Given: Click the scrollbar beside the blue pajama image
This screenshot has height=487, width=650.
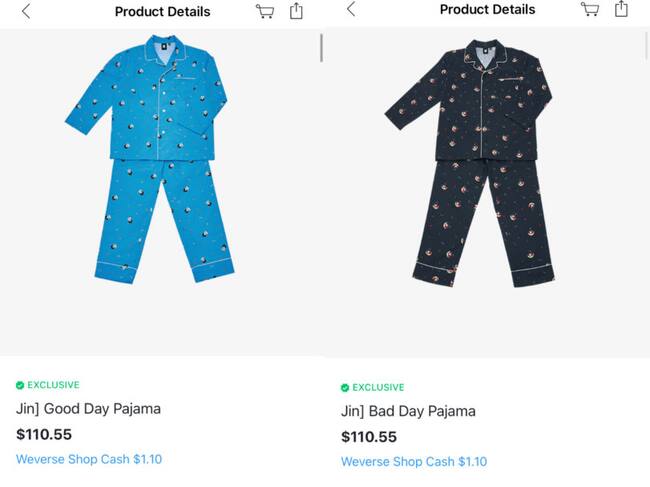Looking at the screenshot, I should [321, 48].
